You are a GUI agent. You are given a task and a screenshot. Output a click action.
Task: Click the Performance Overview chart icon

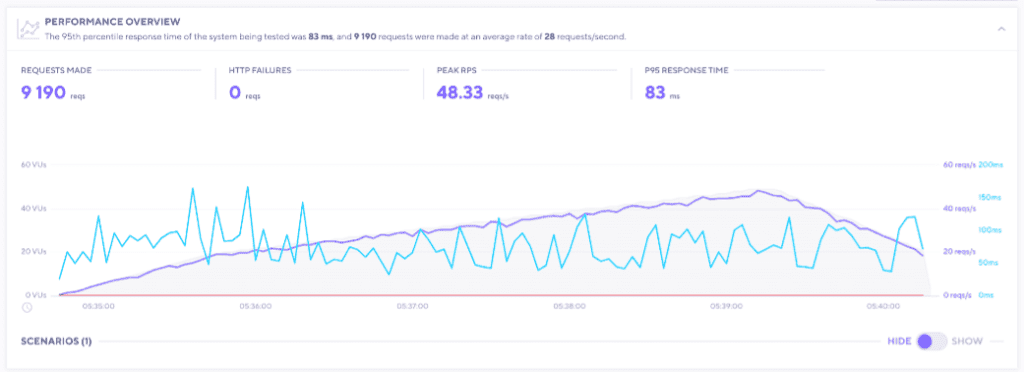coord(29,29)
